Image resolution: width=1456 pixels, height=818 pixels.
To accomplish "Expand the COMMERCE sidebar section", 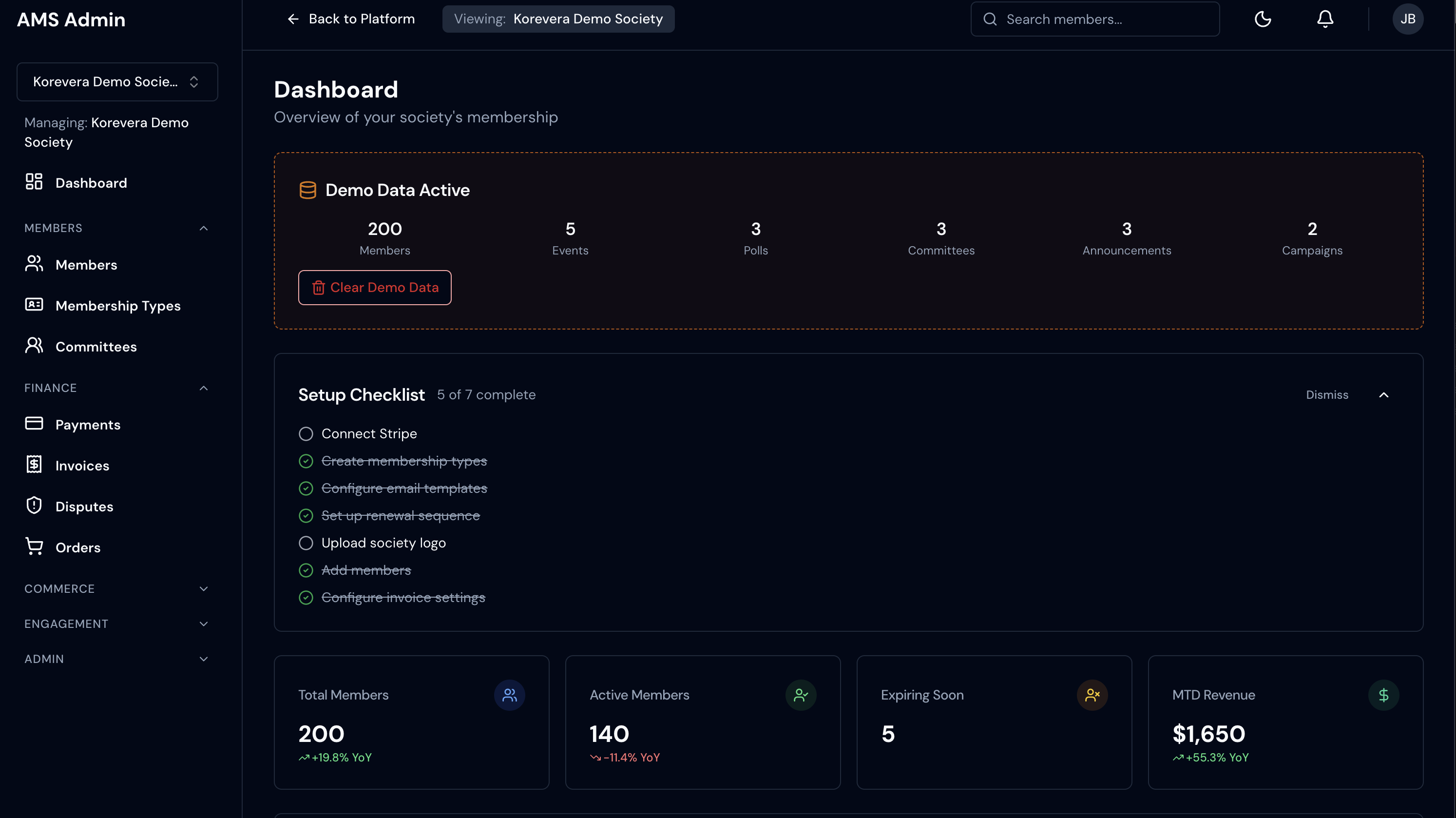I will pyautogui.click(x=204, y=588).
